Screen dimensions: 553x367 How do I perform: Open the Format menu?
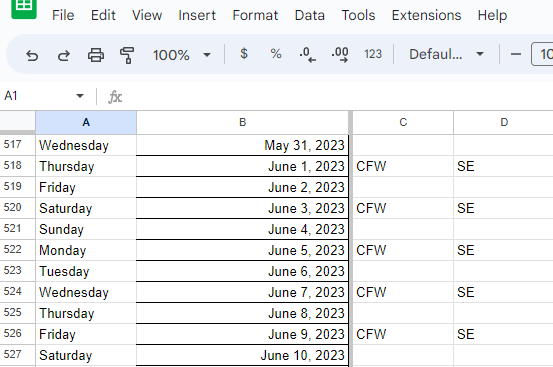[x=255, y=15]
